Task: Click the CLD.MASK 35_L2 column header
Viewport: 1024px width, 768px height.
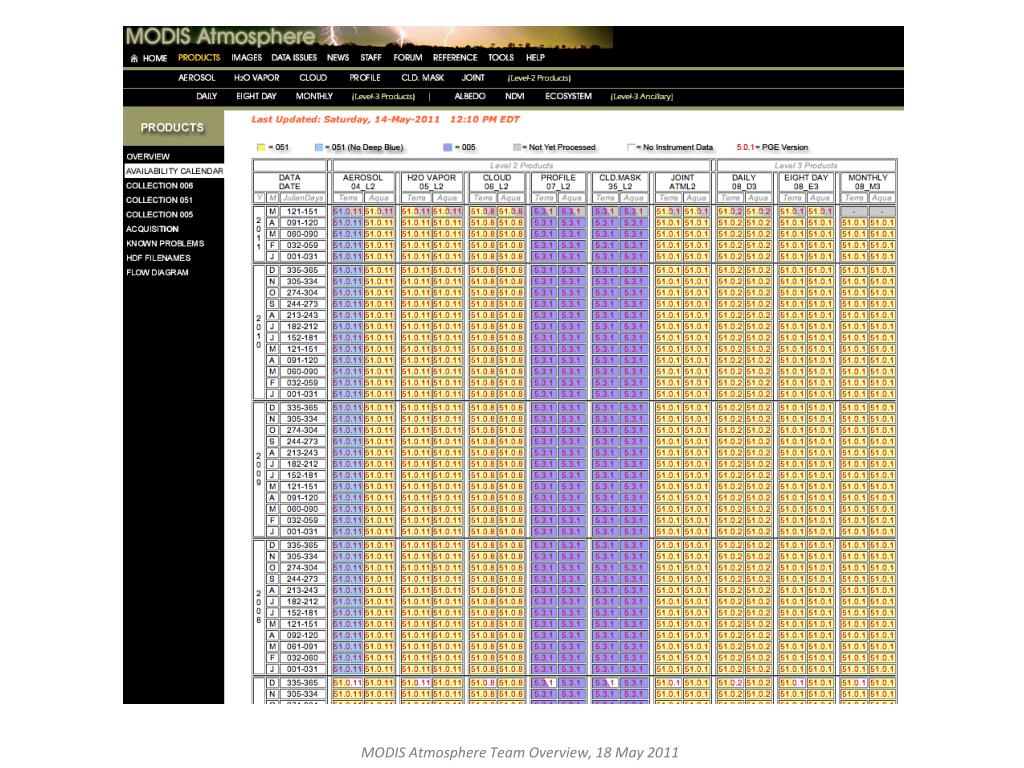Action: click(x=620, y=182)
